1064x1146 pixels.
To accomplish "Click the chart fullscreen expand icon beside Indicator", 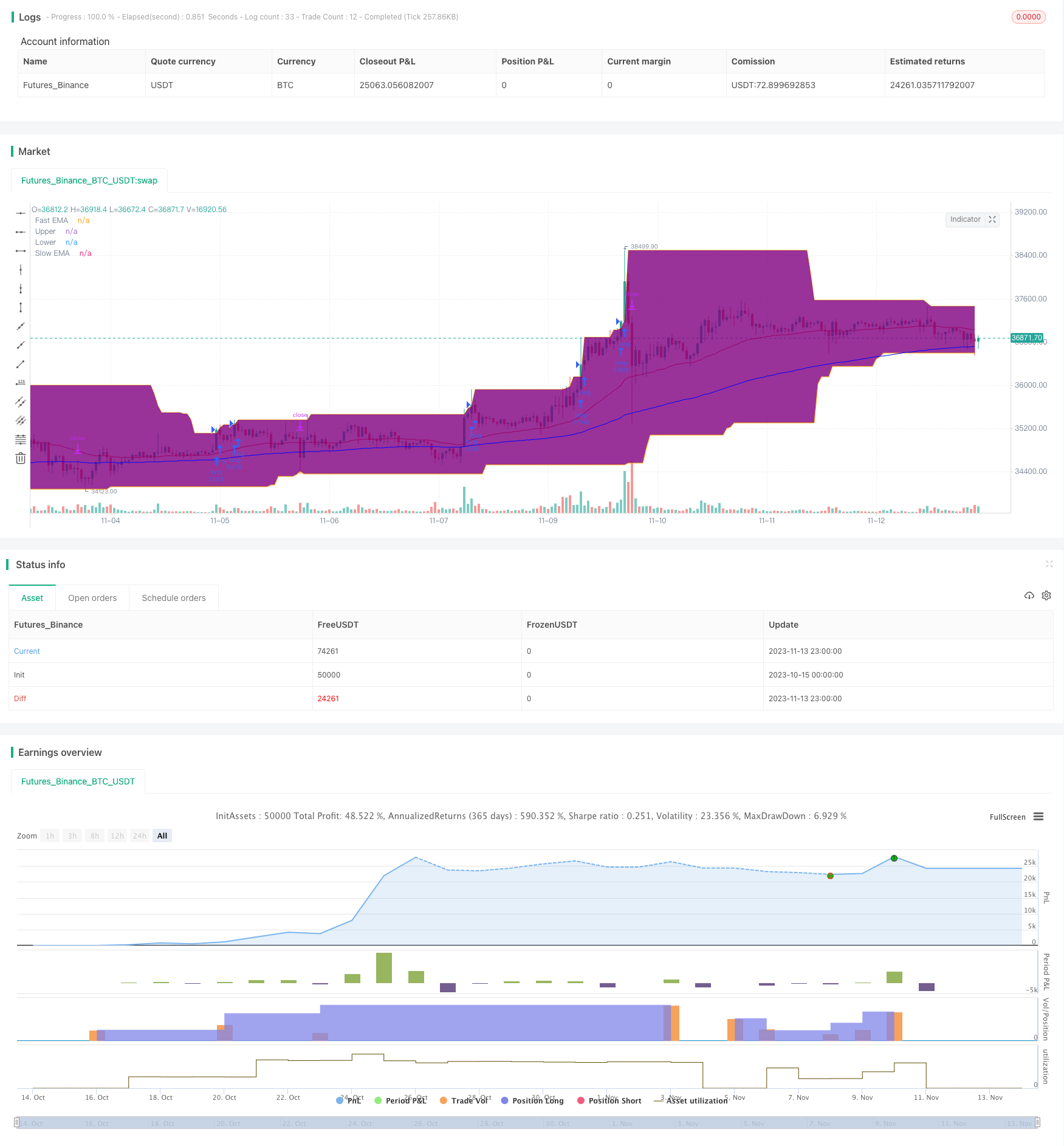I will (x=992, y=219).
